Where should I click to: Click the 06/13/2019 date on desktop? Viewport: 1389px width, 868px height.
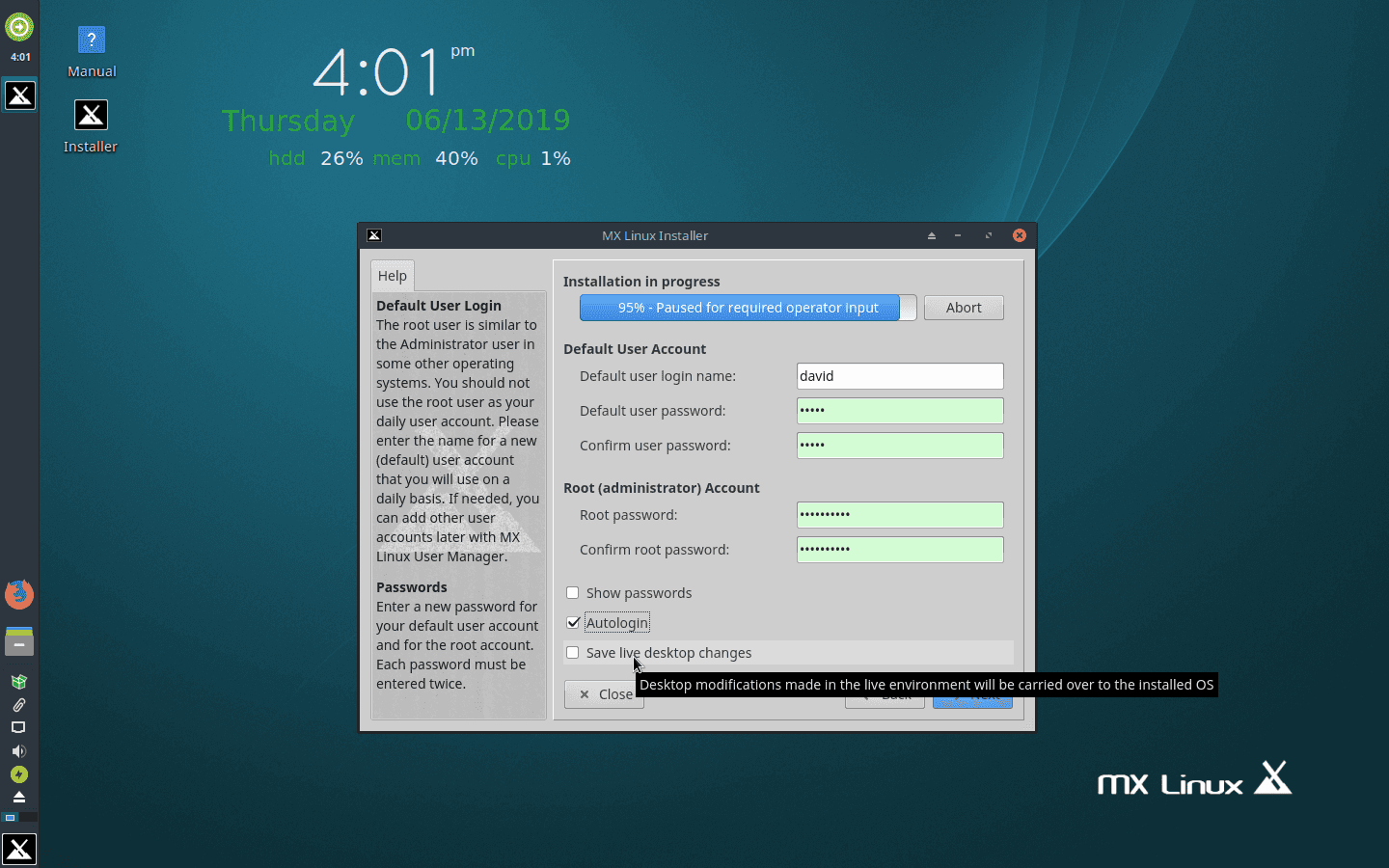click(x=488, y=121)
